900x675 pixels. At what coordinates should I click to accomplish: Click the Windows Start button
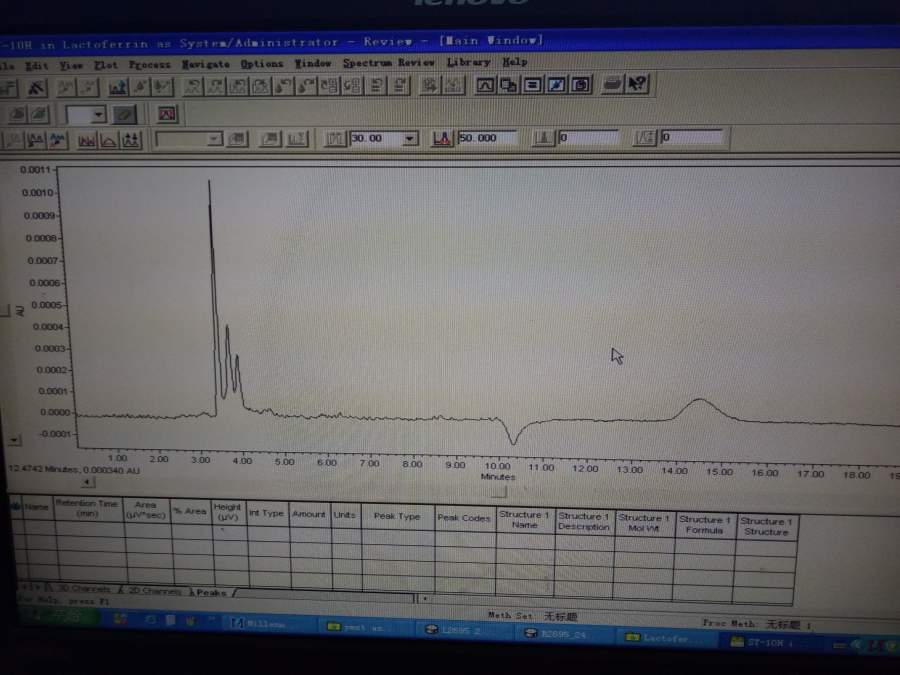[56, 617]
